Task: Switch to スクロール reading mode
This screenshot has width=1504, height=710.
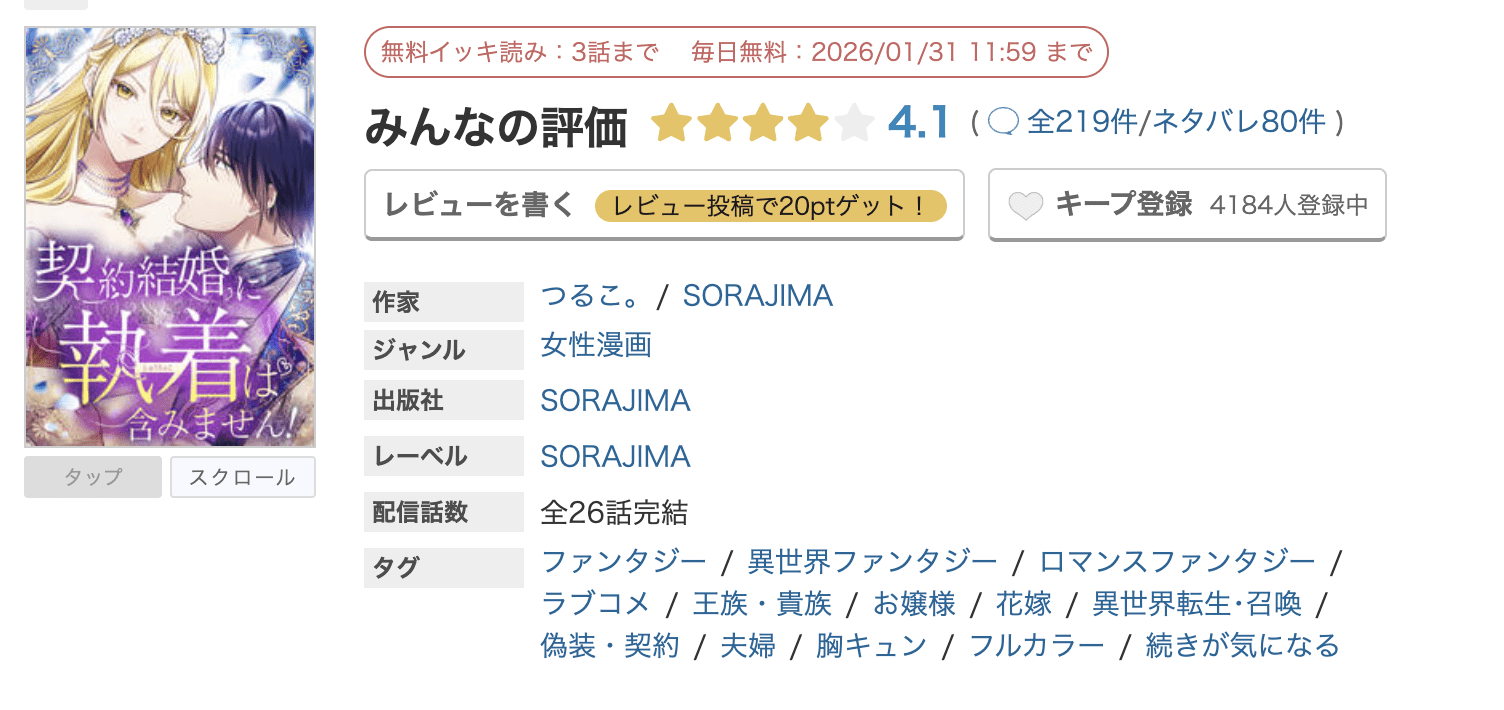Action: pyautogui.click(x=243, y=477)
